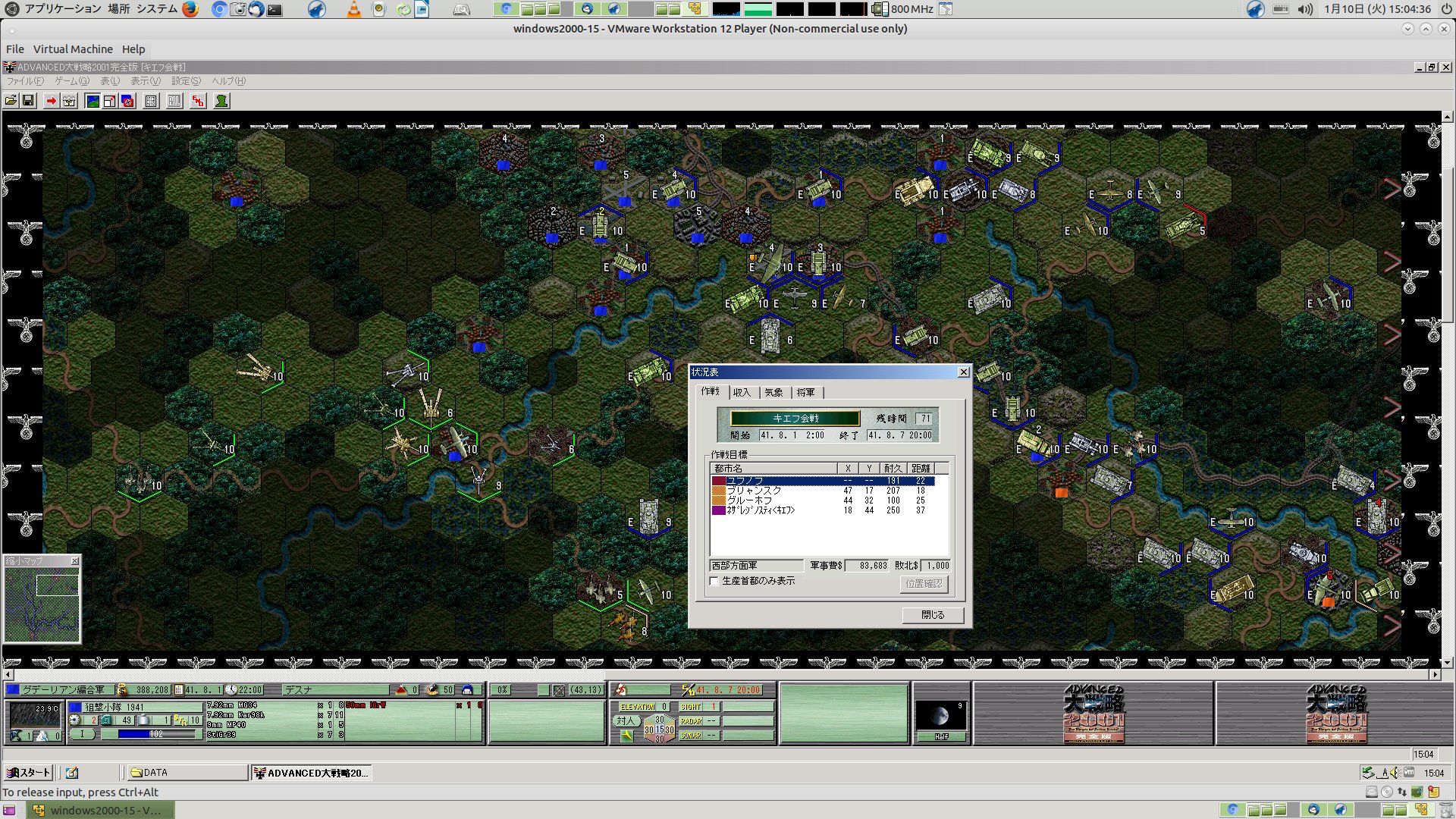This screenshot has width=1456, height=819.
Task: Open the ヘルプ(H) menu
Action: [x=228, y=81]
